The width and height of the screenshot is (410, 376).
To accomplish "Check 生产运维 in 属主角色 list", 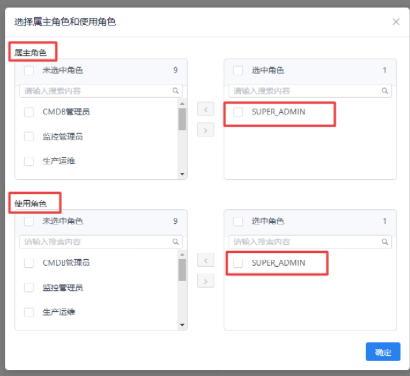I will click(29, 161).
